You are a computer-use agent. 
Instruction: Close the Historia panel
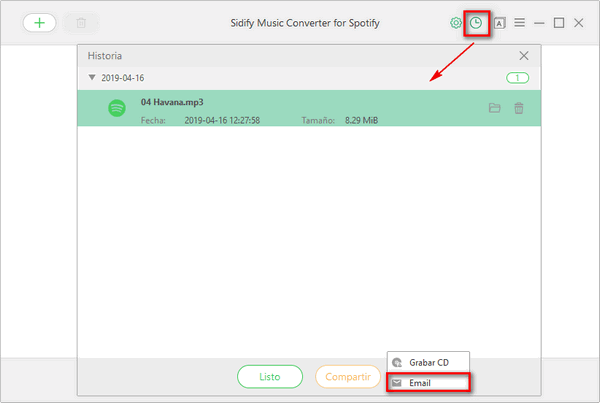[524, 56]
